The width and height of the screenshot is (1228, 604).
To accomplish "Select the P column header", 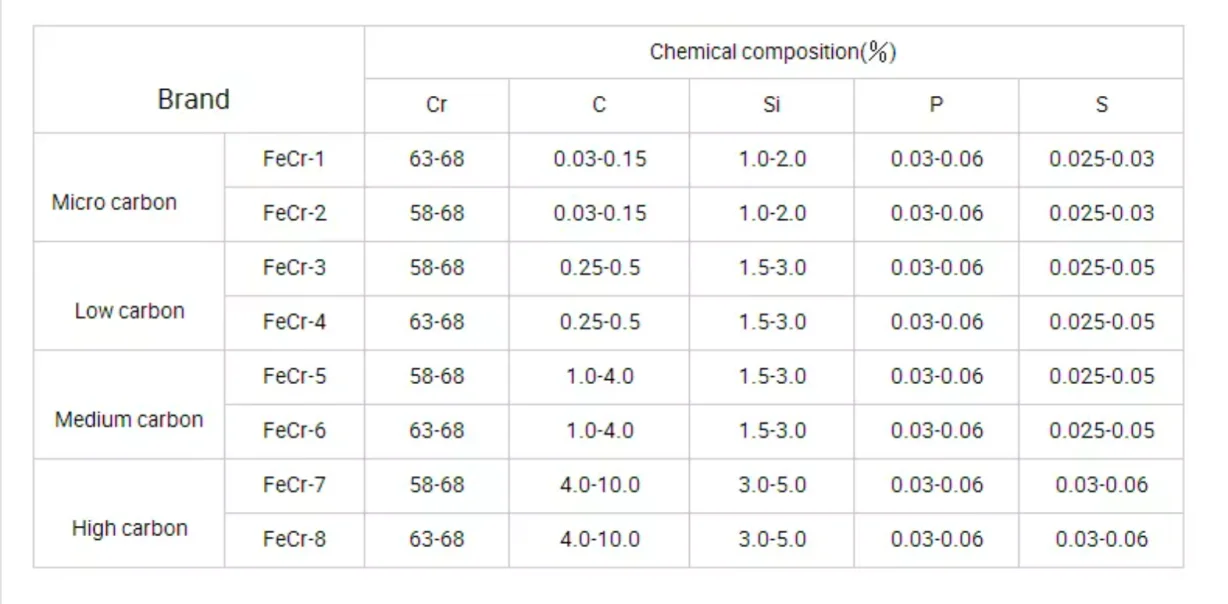I will click(936, 105).
